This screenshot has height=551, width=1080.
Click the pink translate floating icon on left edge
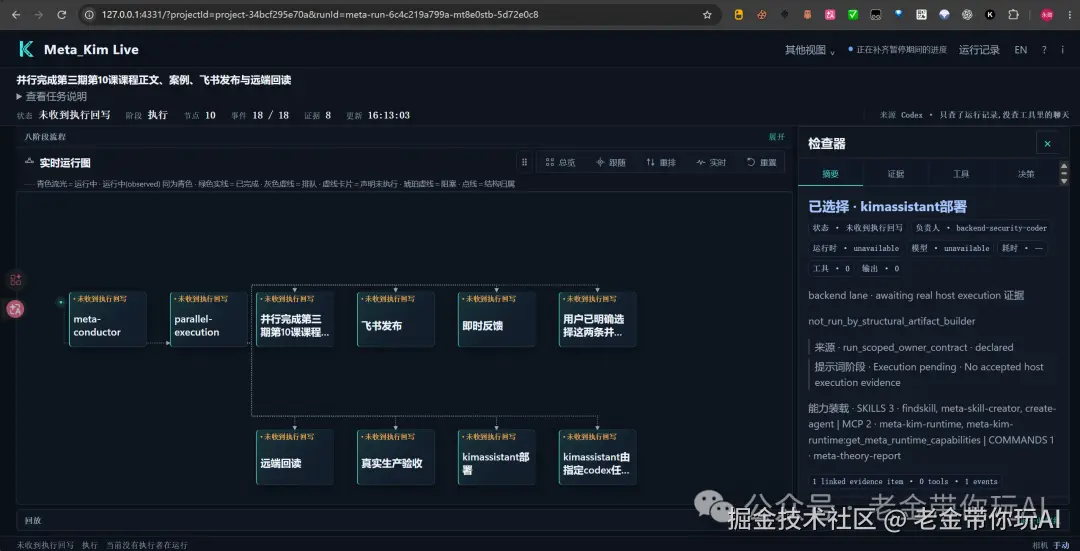click(15, 309)
